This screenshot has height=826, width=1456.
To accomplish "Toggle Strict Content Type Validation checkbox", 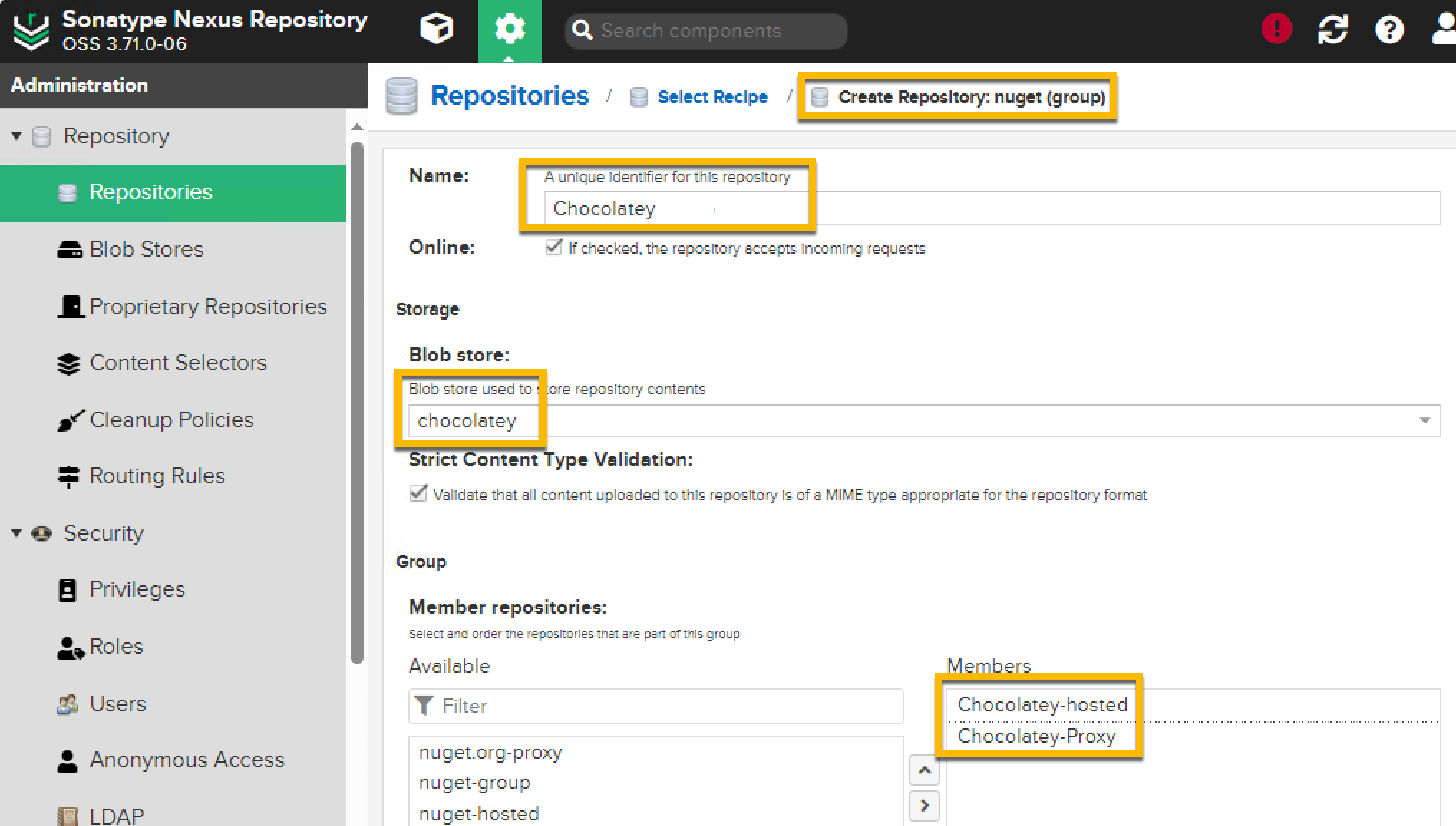I will 418,494.
